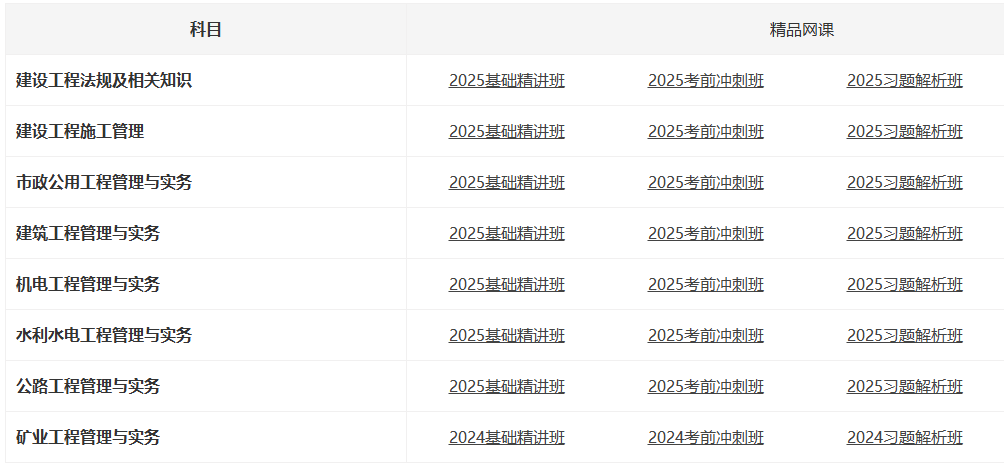1004x467 pixels.
Task: Open 2025习题解析班 for 公路工程管理与实务
Action: pyautogui.click(x=905, y=386)
